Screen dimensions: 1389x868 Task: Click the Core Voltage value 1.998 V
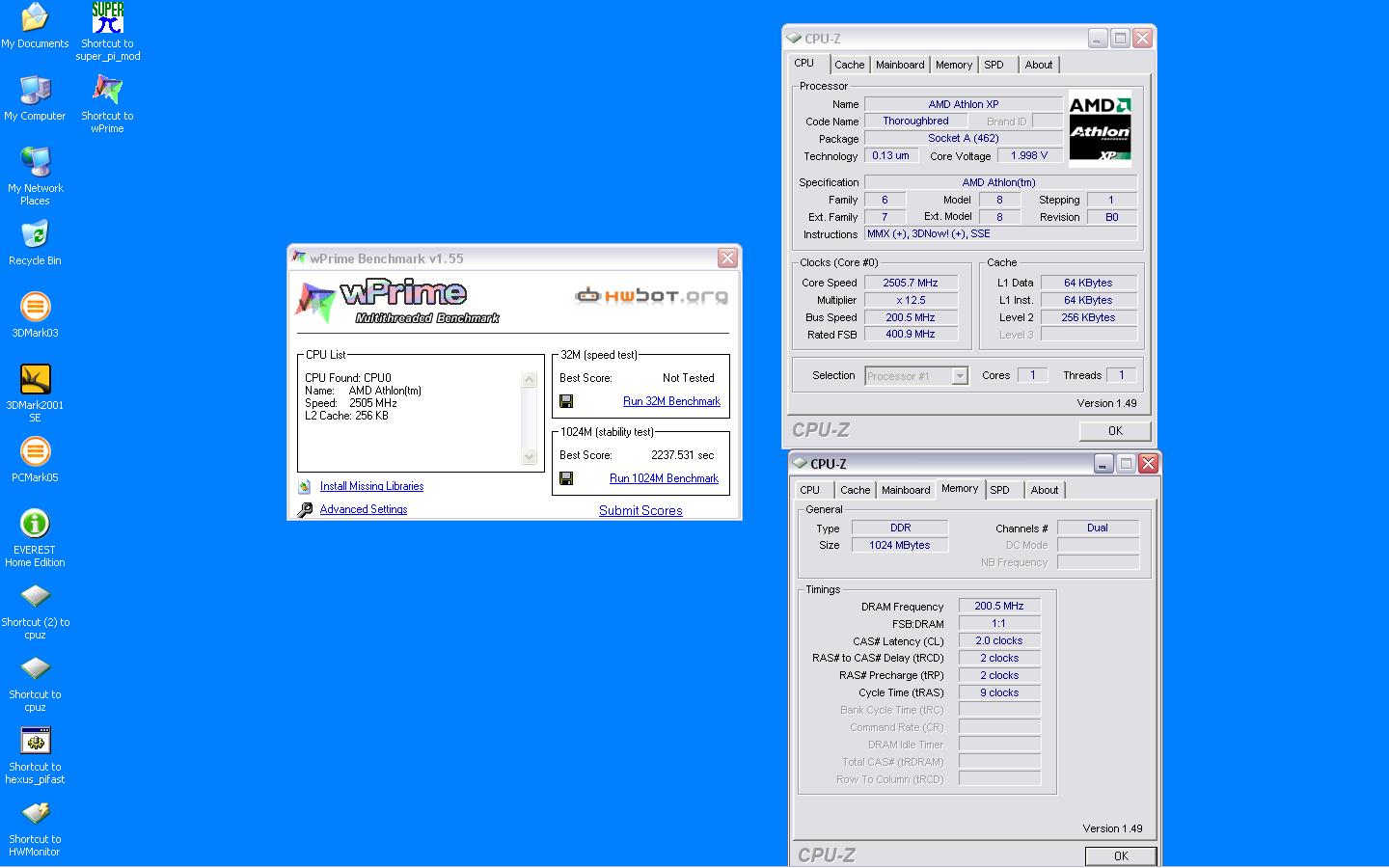pyautogui.click(x=1029, y=155)
